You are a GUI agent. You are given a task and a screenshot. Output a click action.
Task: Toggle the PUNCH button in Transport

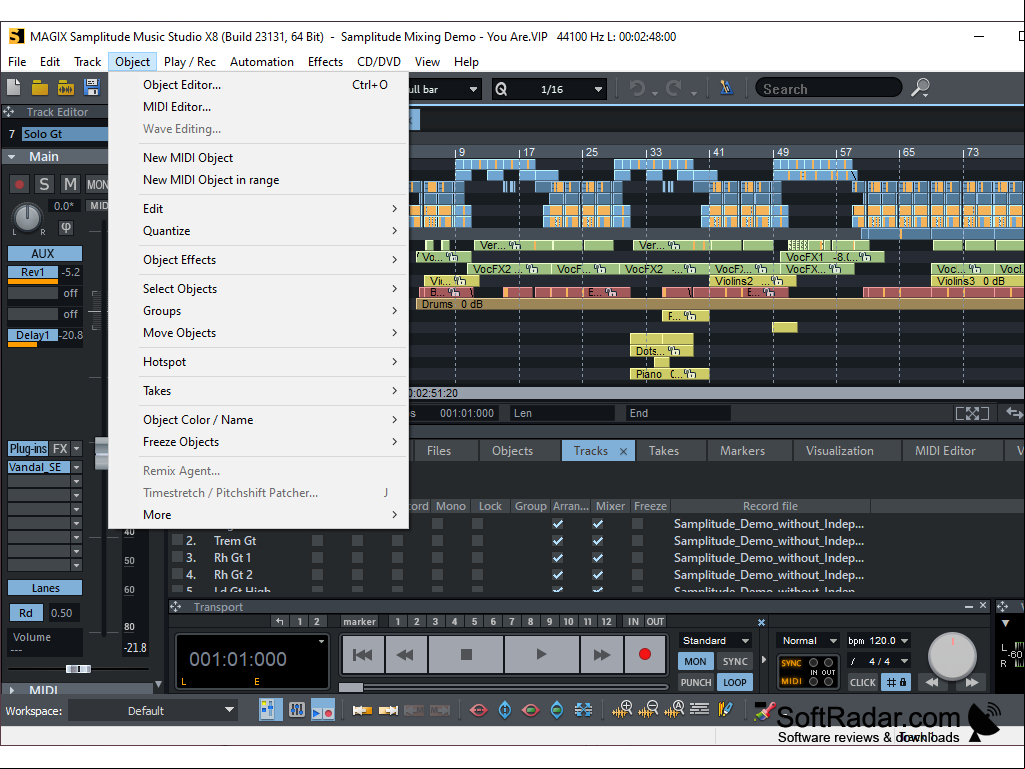click(696, 682)
